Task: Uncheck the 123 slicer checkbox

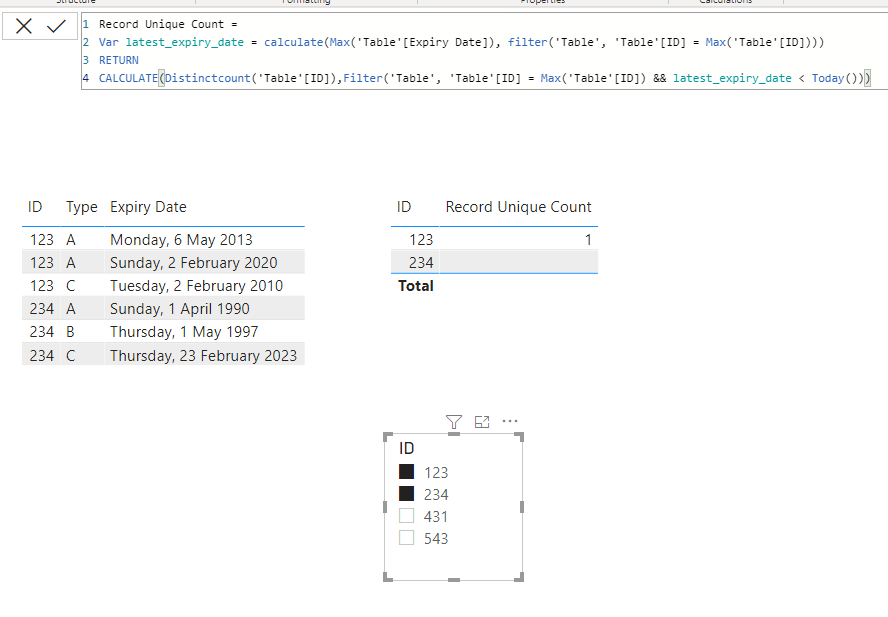Action: click(407, 471)
